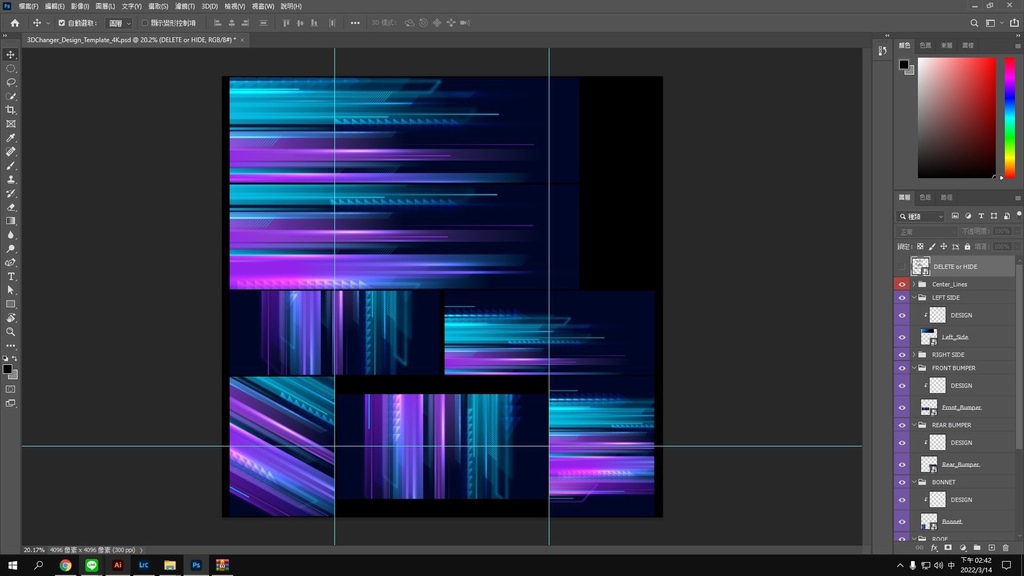Open the search icon in the options bar
This screenshot has width=1024, height=576.
click(x=974, y=23)
